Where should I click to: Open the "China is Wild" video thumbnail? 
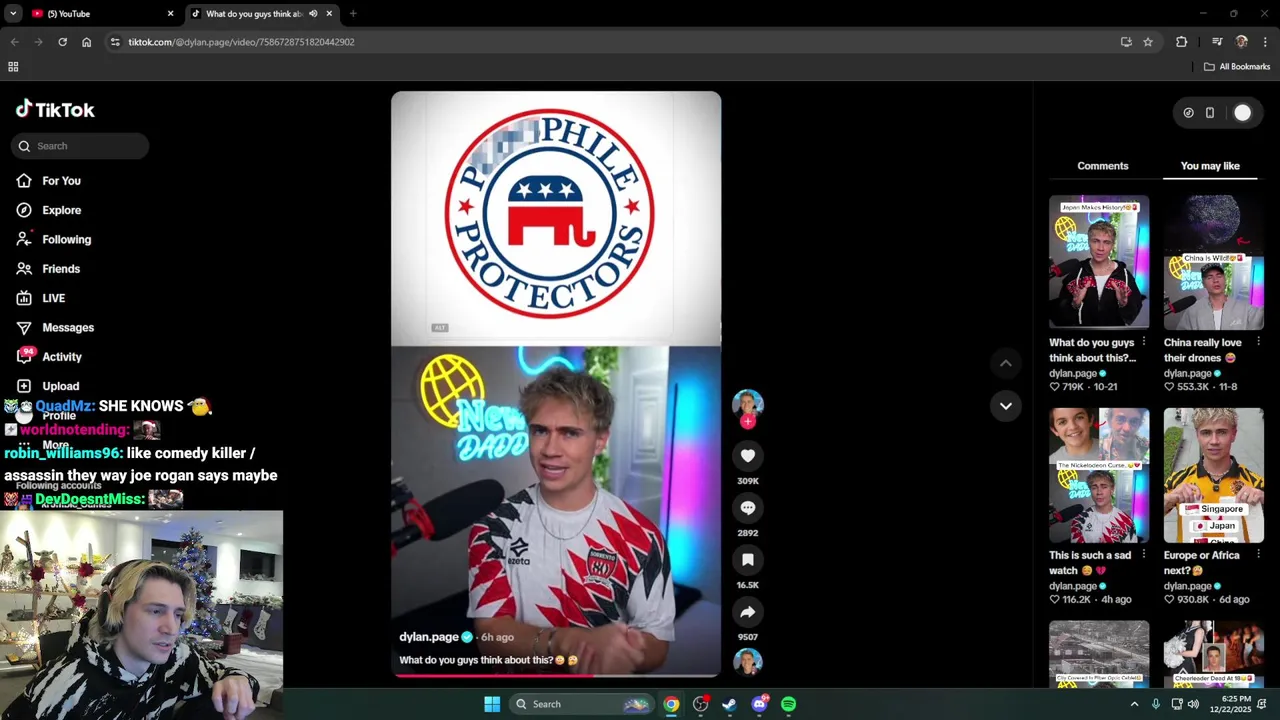click(x=1213, y=262)
